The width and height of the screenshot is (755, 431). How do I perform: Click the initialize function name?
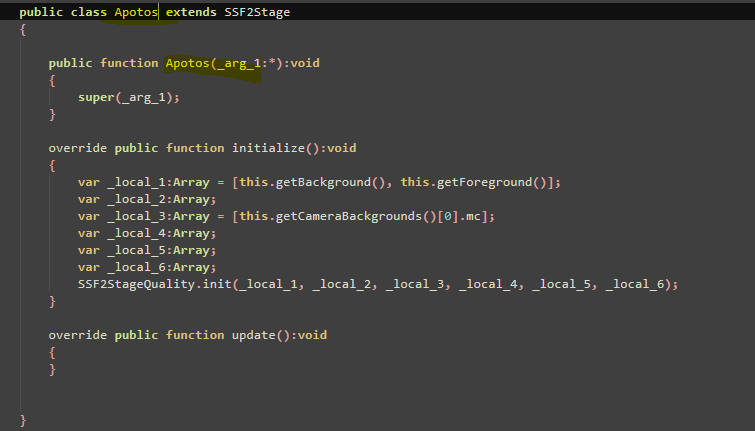point(268,148)
